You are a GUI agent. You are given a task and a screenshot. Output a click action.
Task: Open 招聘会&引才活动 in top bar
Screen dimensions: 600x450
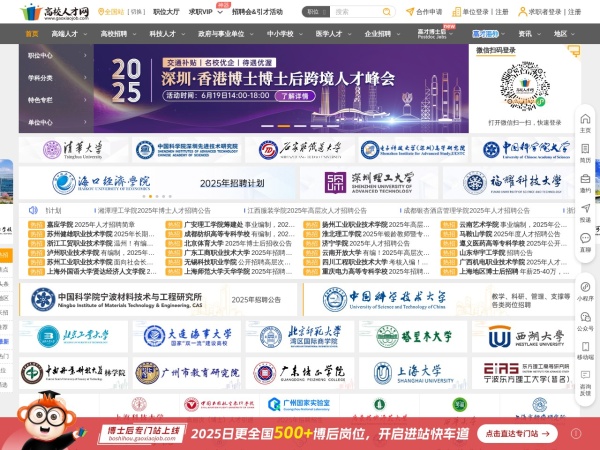pyautogui.click(x=257, y=12)
